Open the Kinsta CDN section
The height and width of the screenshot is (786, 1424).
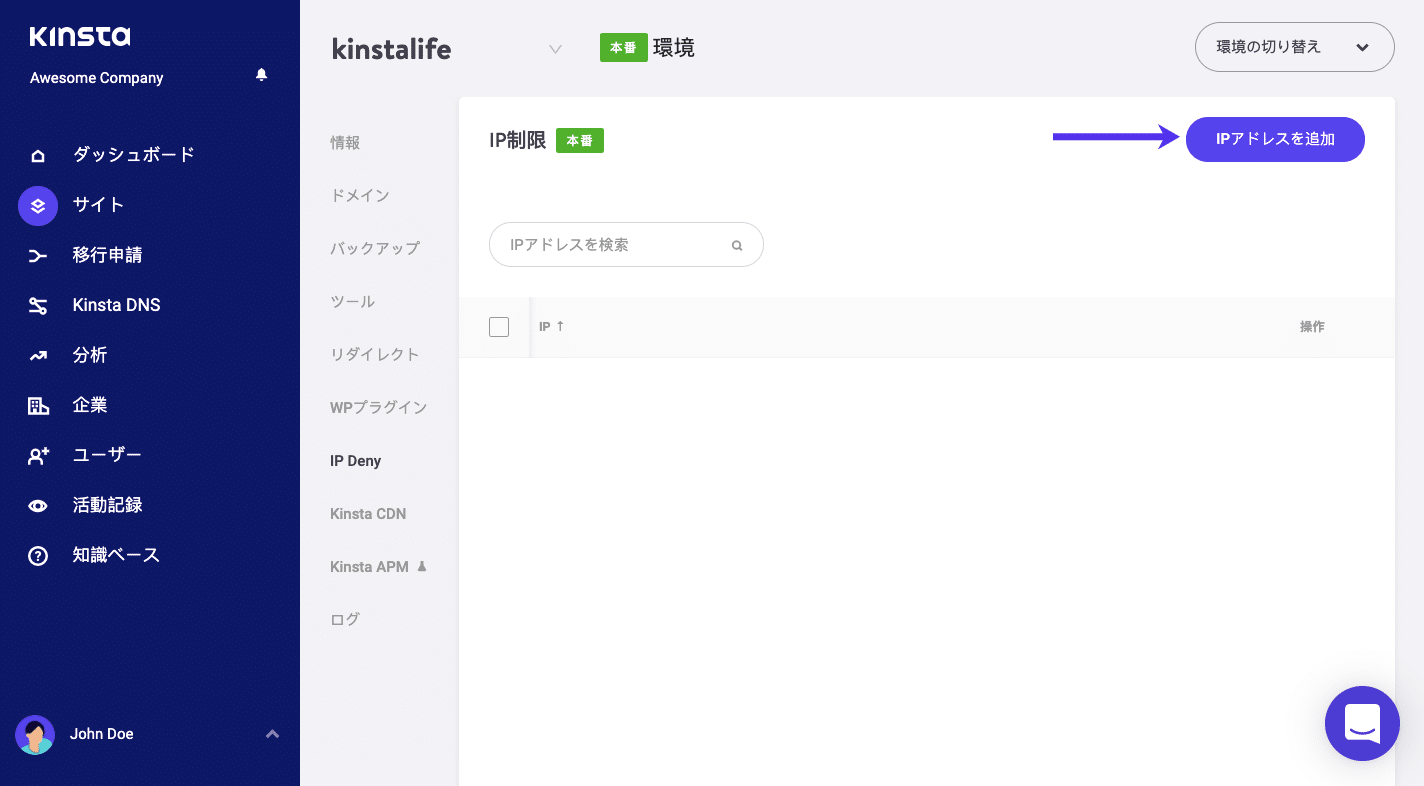pyautogui.click(x=368, y=513)
